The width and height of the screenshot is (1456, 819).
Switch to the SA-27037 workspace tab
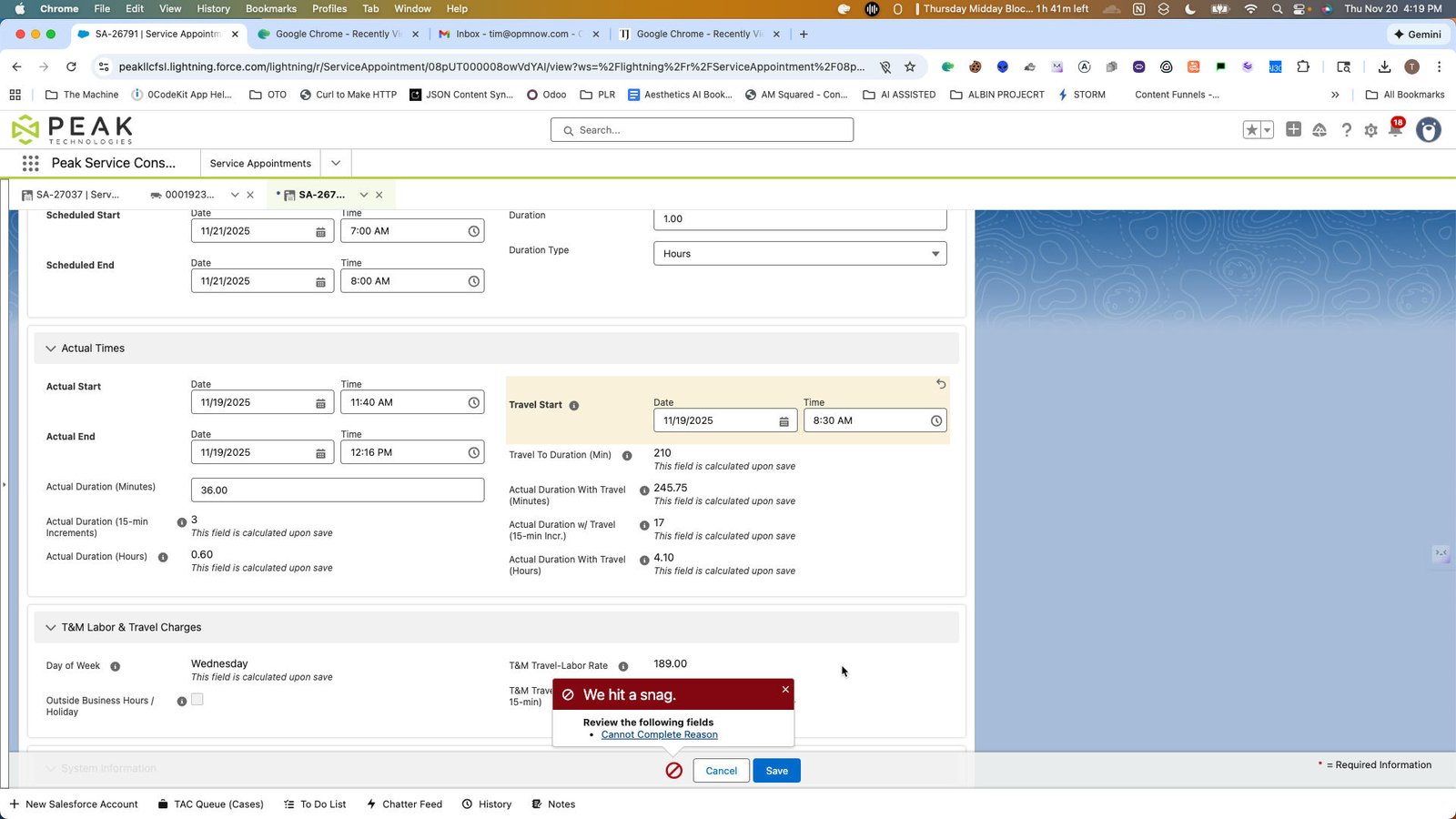[x=70, y=195]
